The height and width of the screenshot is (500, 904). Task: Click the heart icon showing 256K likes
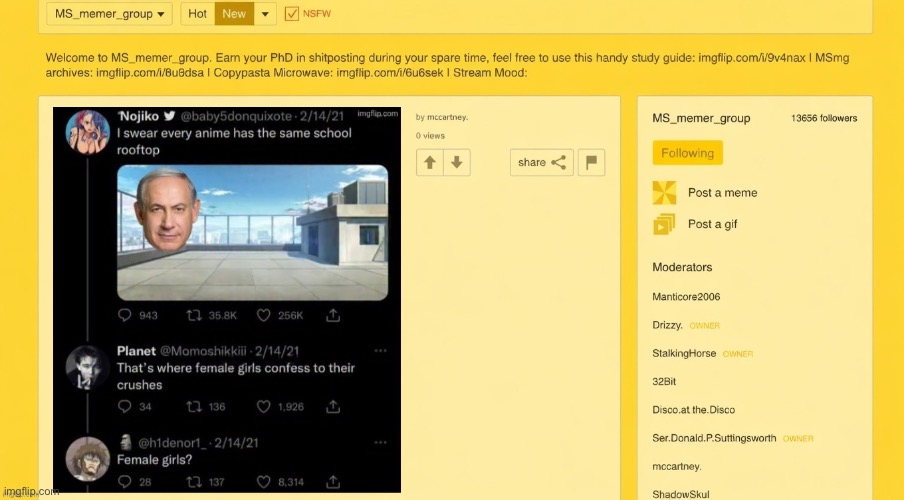[265, 315]
